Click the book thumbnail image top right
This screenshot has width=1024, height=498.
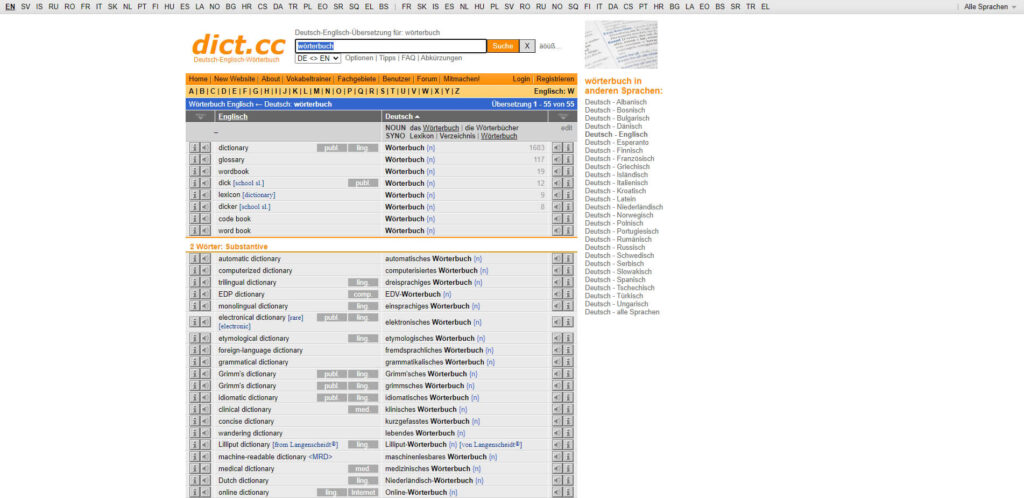point(621,44)
